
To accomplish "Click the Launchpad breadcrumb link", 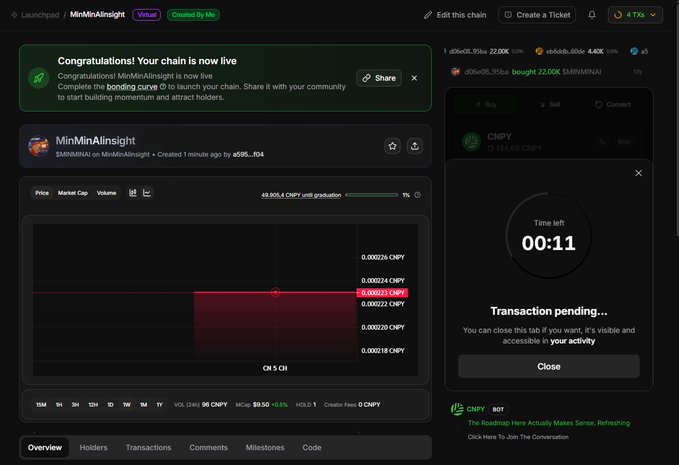I will (x=40, y=15).
